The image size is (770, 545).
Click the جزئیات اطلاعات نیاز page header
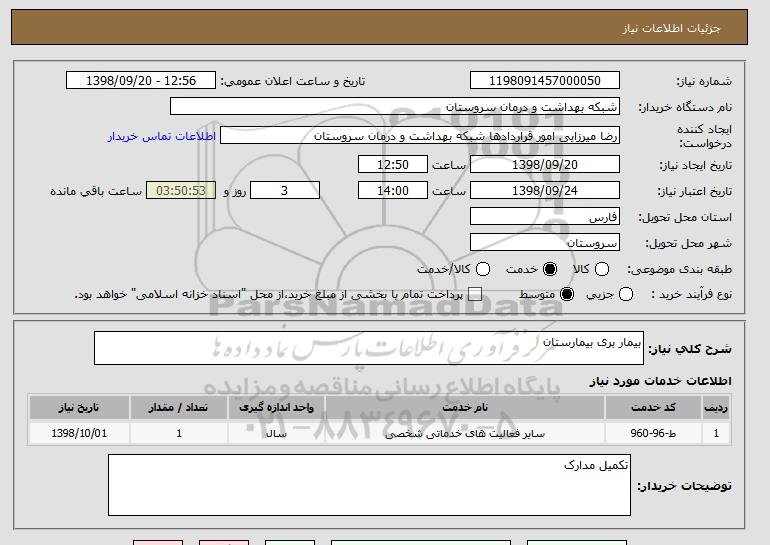click(x=671, y=28)
